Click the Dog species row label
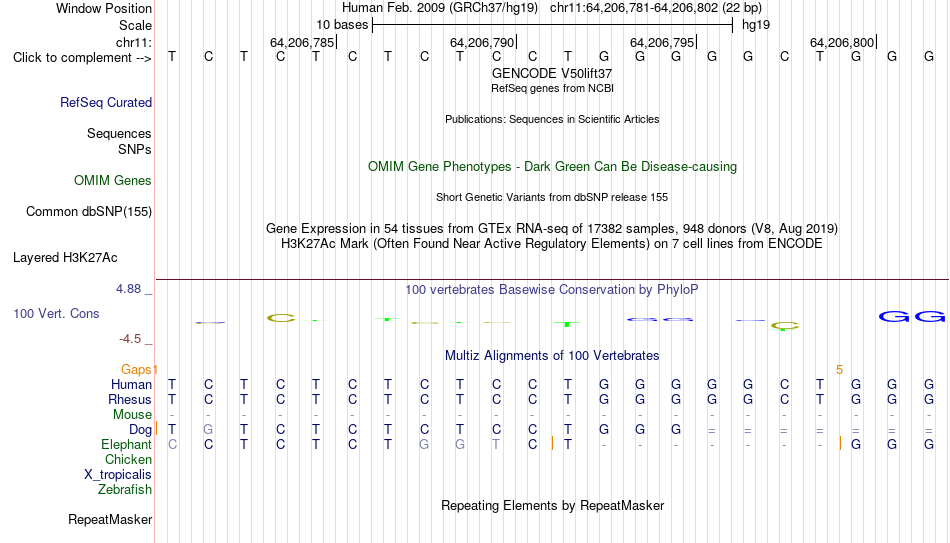 141,430
